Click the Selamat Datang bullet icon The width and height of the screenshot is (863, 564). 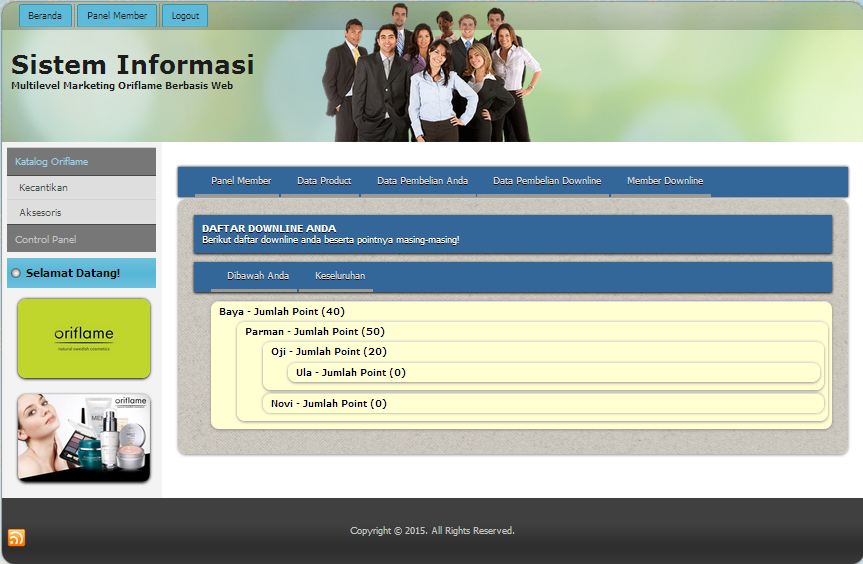(x=16, y=273)
